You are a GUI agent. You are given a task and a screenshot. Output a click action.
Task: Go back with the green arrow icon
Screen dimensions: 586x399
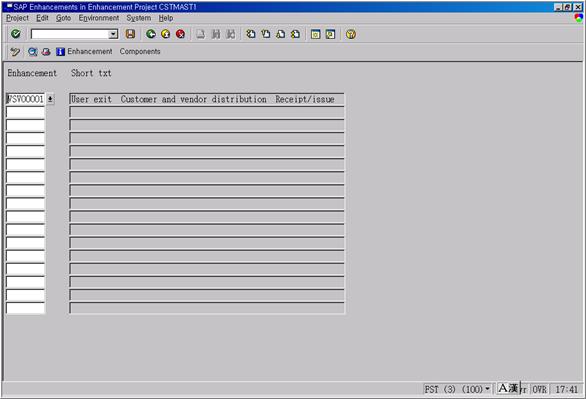151,34
